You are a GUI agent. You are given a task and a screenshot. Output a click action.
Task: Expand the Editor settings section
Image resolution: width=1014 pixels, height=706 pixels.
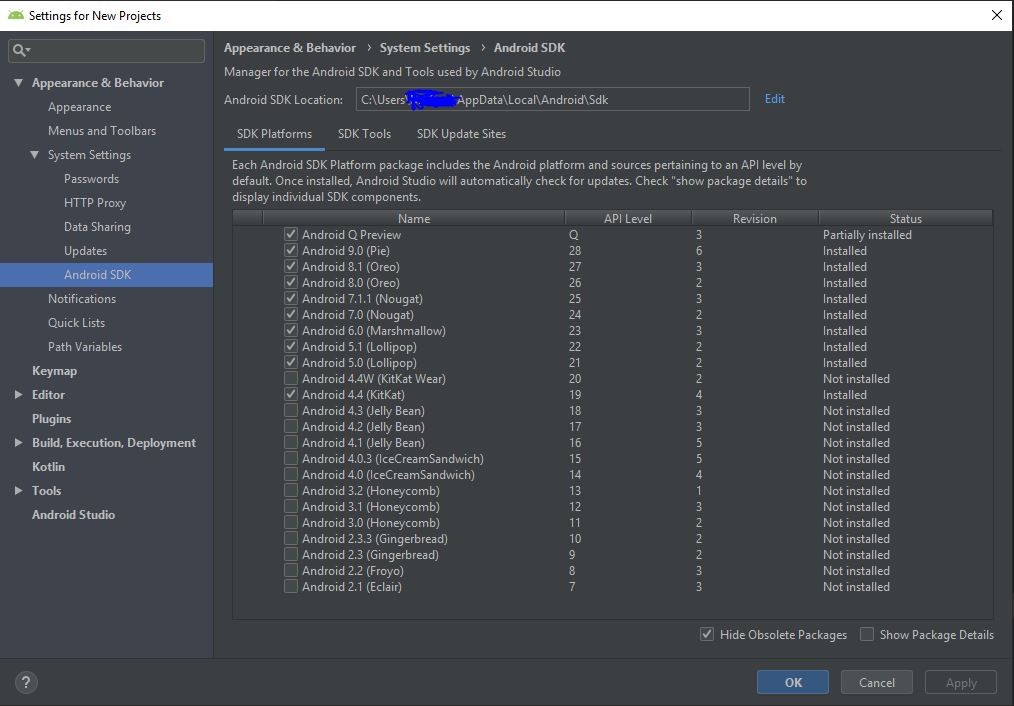pyautogui.click(x=18, y=395)
